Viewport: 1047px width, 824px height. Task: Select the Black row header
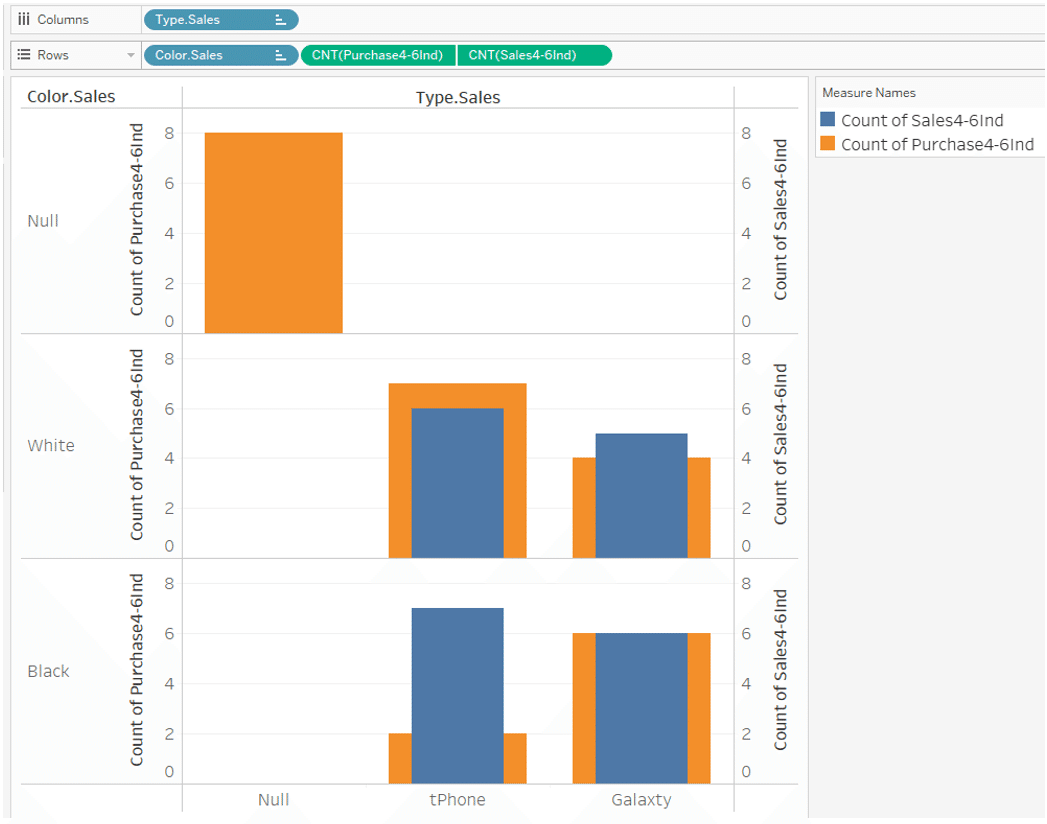[x=48, y=671]
